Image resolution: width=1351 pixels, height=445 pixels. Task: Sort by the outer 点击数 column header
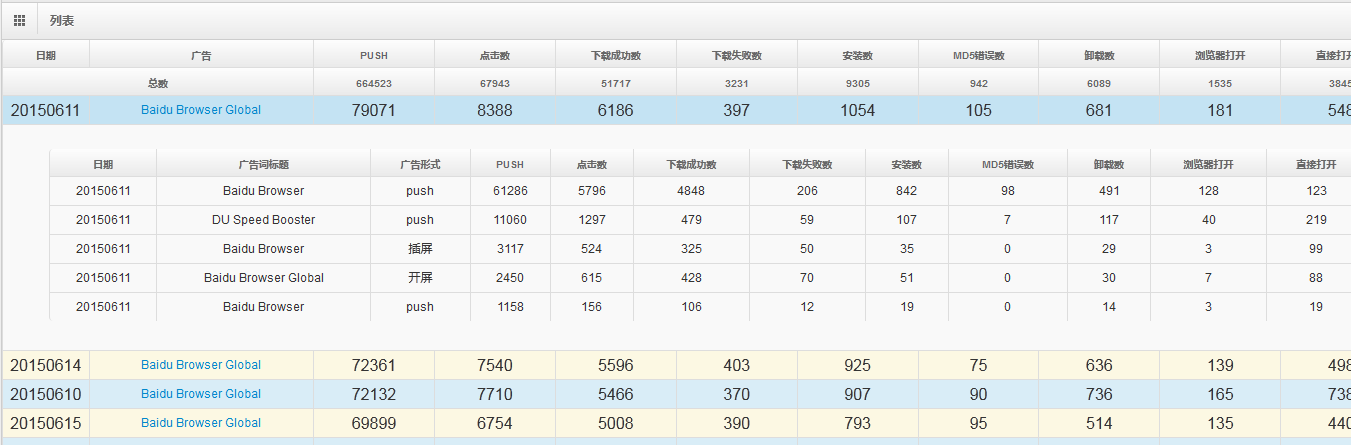(x=495, y=56)
